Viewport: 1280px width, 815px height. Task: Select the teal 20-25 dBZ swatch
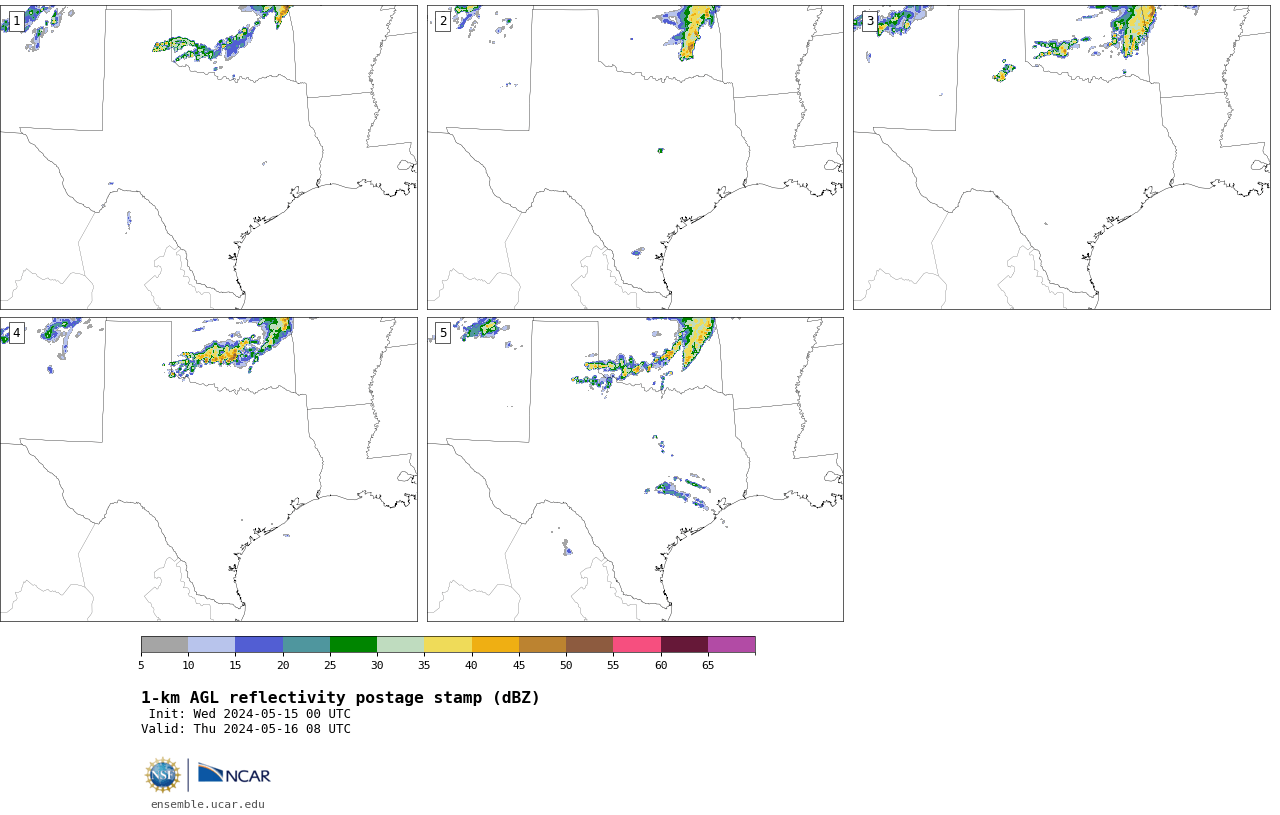306,644
